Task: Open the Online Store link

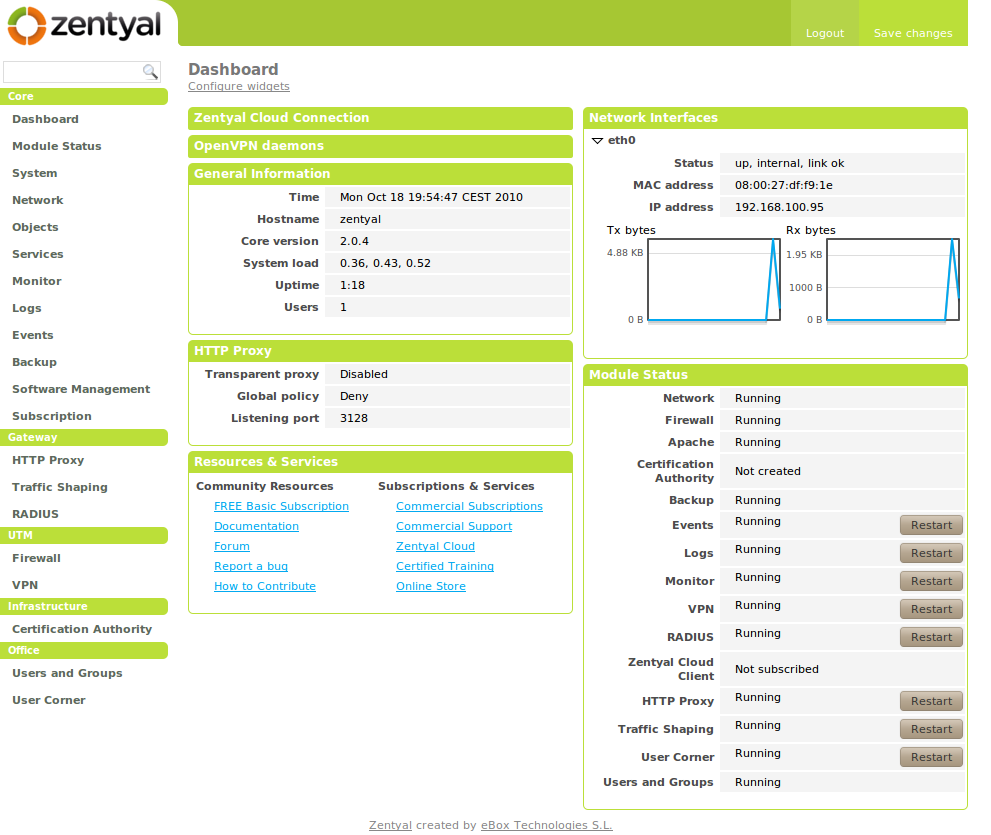Action: pyautogui.click(x=431, y=587)
